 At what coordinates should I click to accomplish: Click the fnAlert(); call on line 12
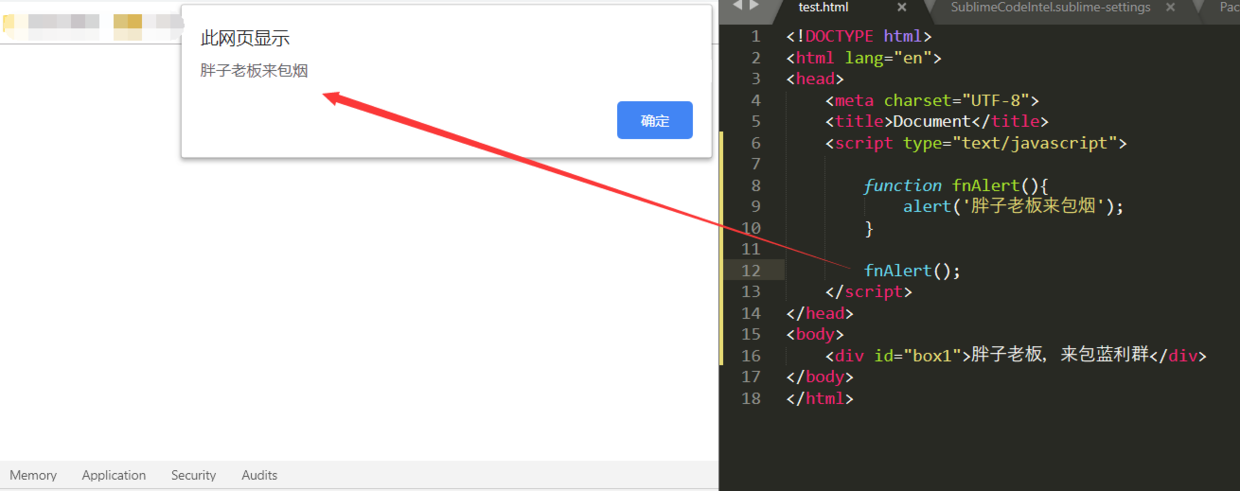coord(912,271)
